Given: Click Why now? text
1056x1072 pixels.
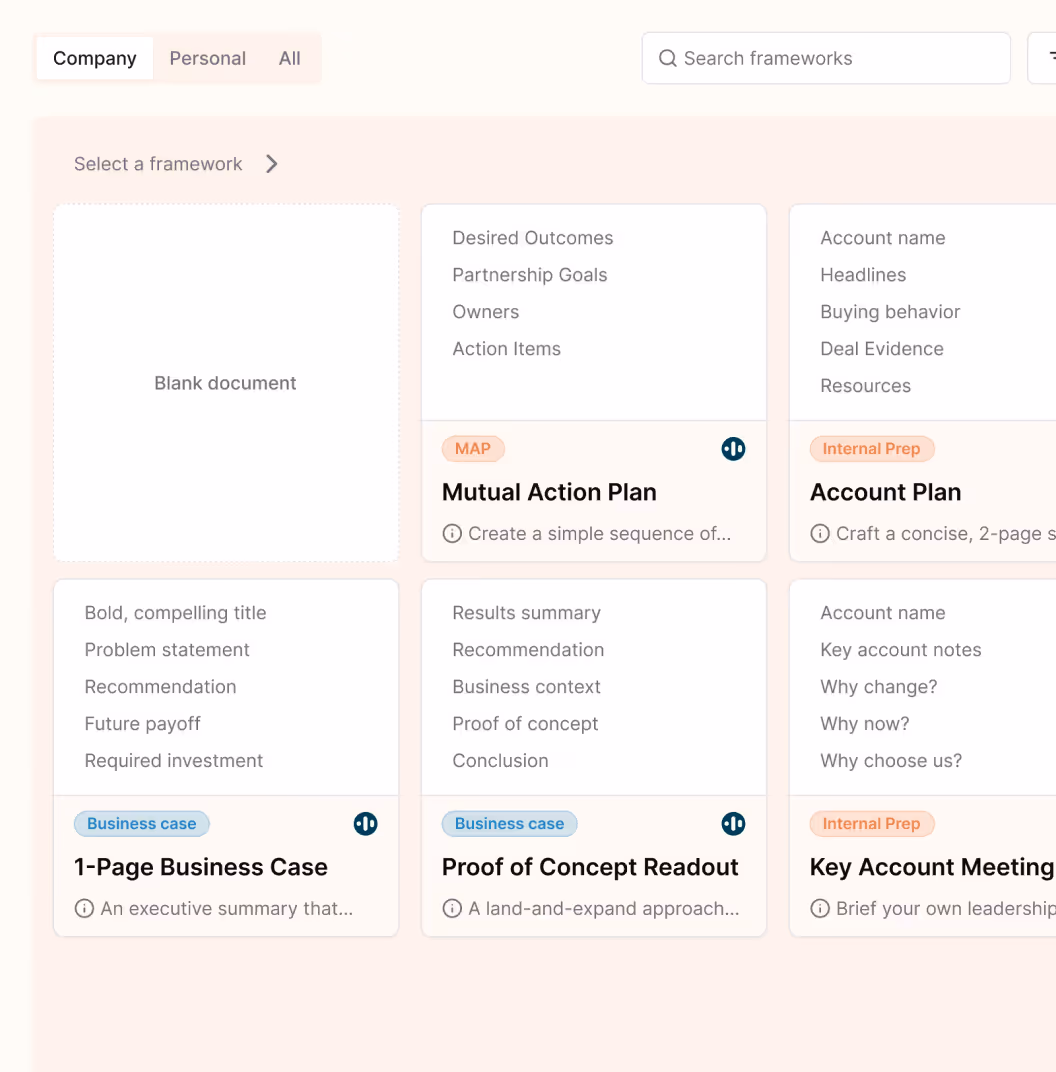Looking at the screenshot, I should click(x=865, y=723).
